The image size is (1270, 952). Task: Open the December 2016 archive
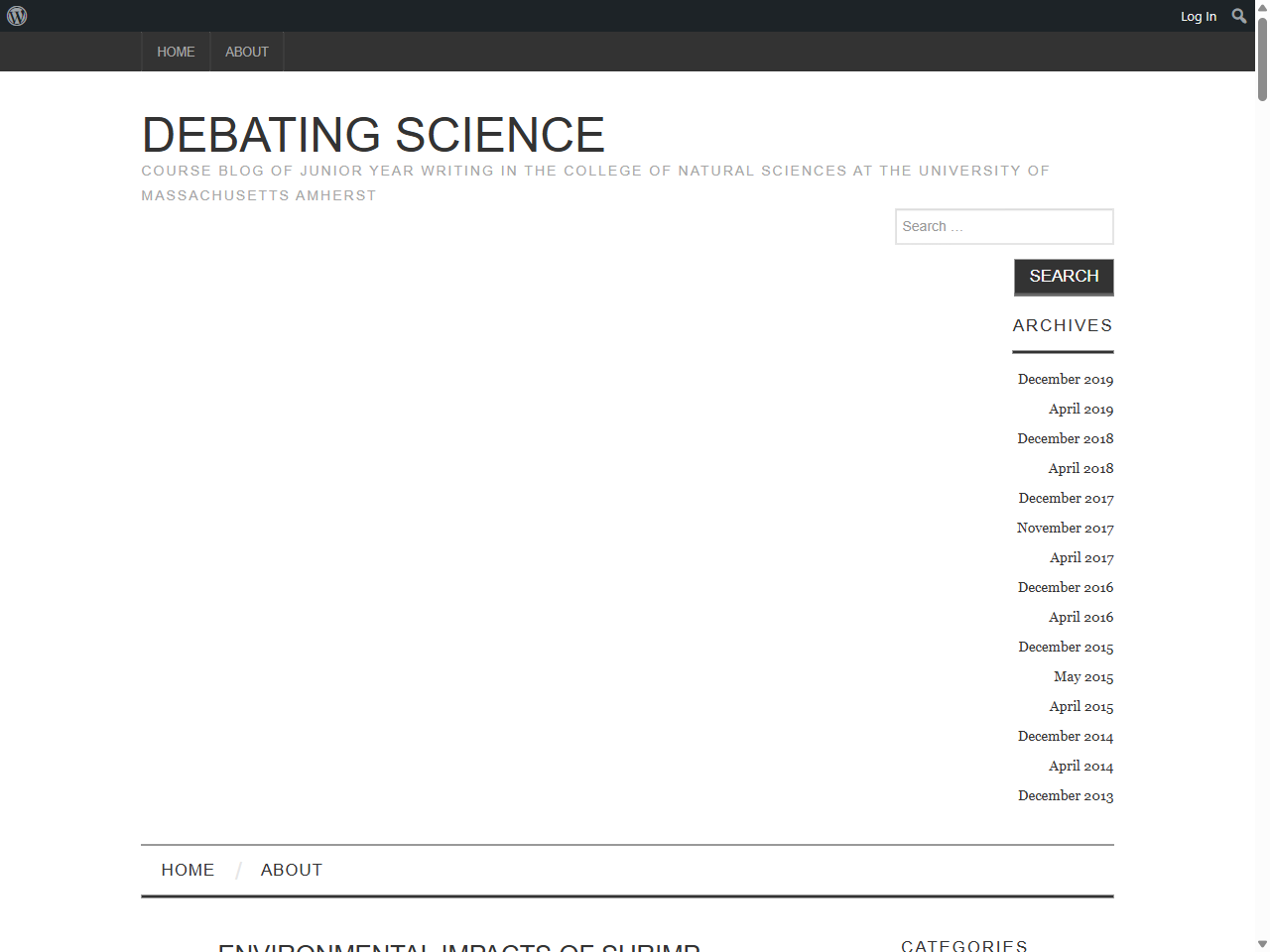[x=1065, y=587]
